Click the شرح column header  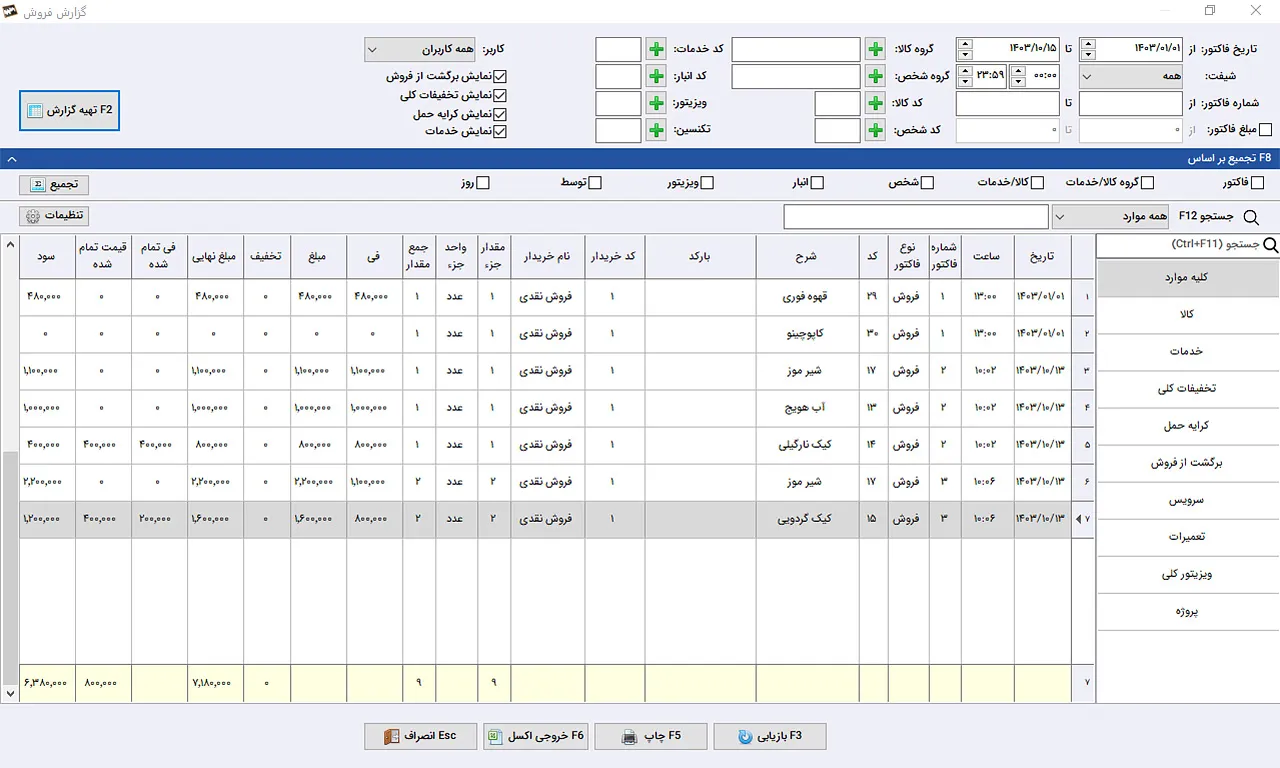point(807,256)
